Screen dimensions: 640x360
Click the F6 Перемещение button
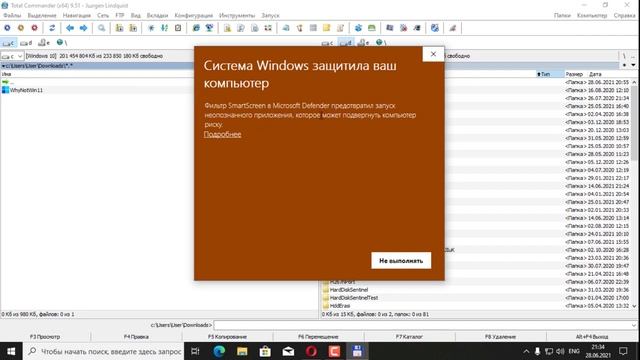318,337
